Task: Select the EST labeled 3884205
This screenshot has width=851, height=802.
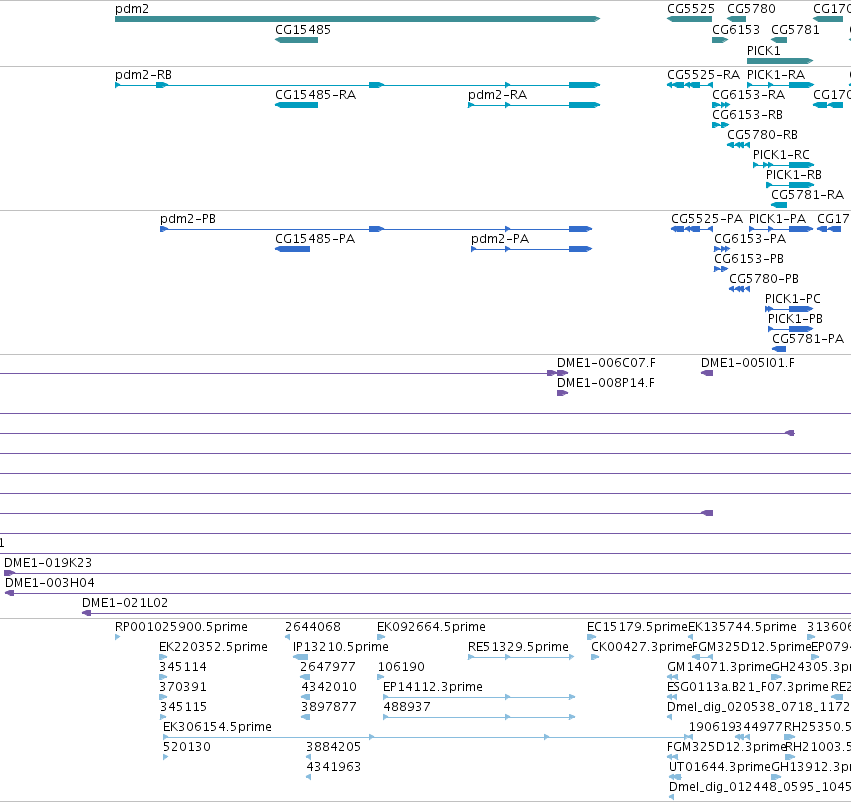Action: click(333, 747)
